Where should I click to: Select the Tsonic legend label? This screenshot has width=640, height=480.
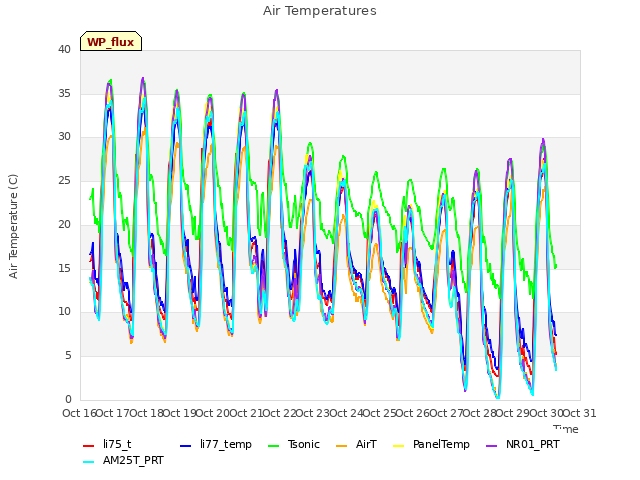tap(304, 444)
